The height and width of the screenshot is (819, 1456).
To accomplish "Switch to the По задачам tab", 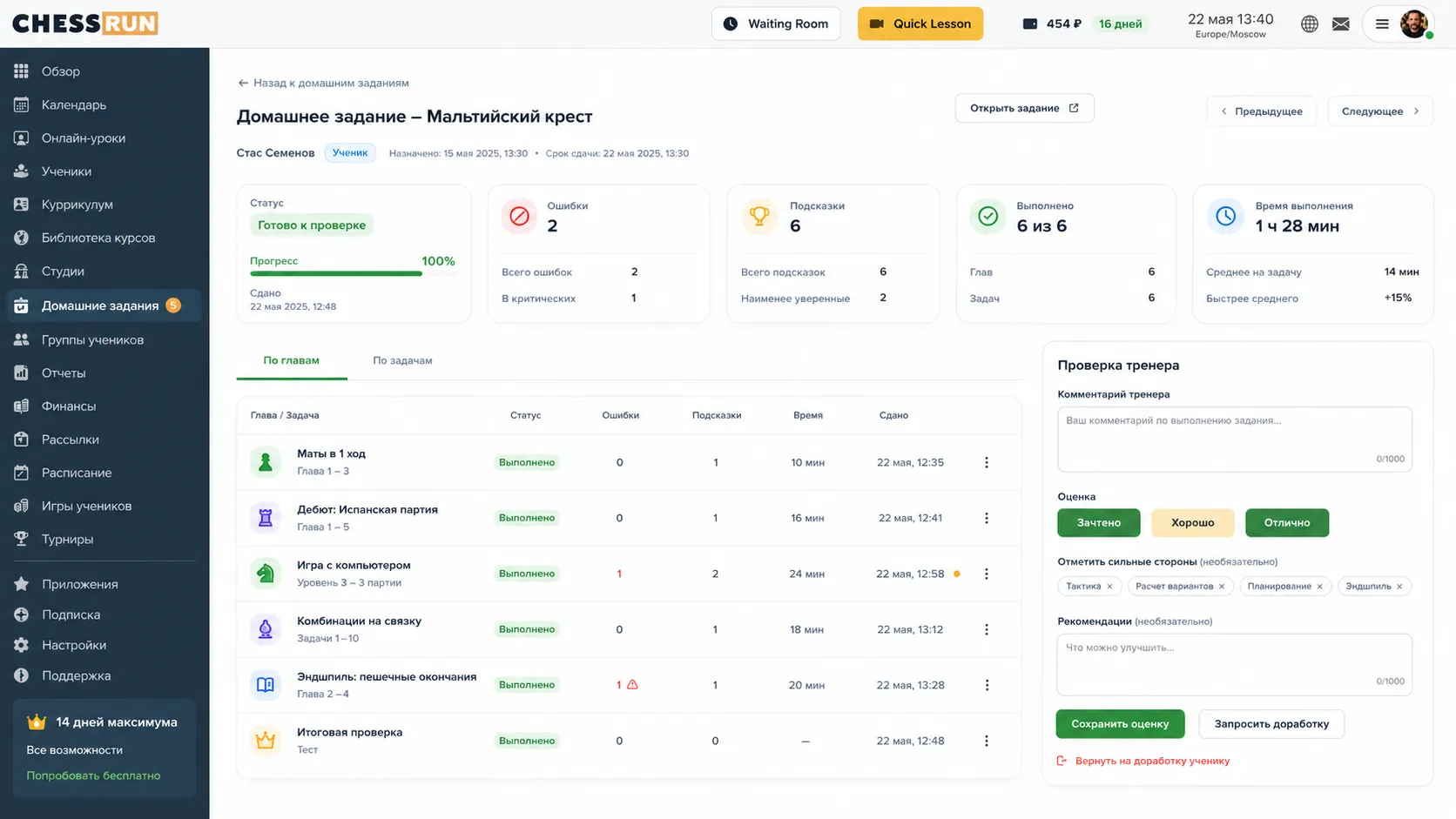I will 402,360.
